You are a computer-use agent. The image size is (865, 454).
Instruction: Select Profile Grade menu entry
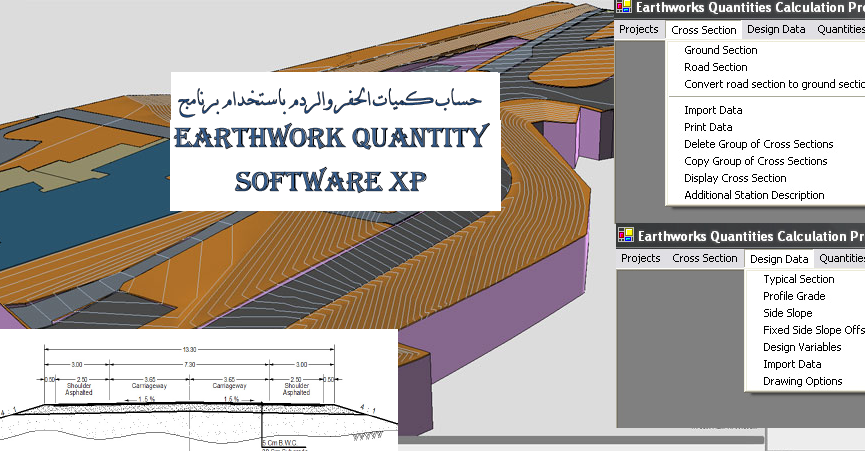(x=794, y=296)
